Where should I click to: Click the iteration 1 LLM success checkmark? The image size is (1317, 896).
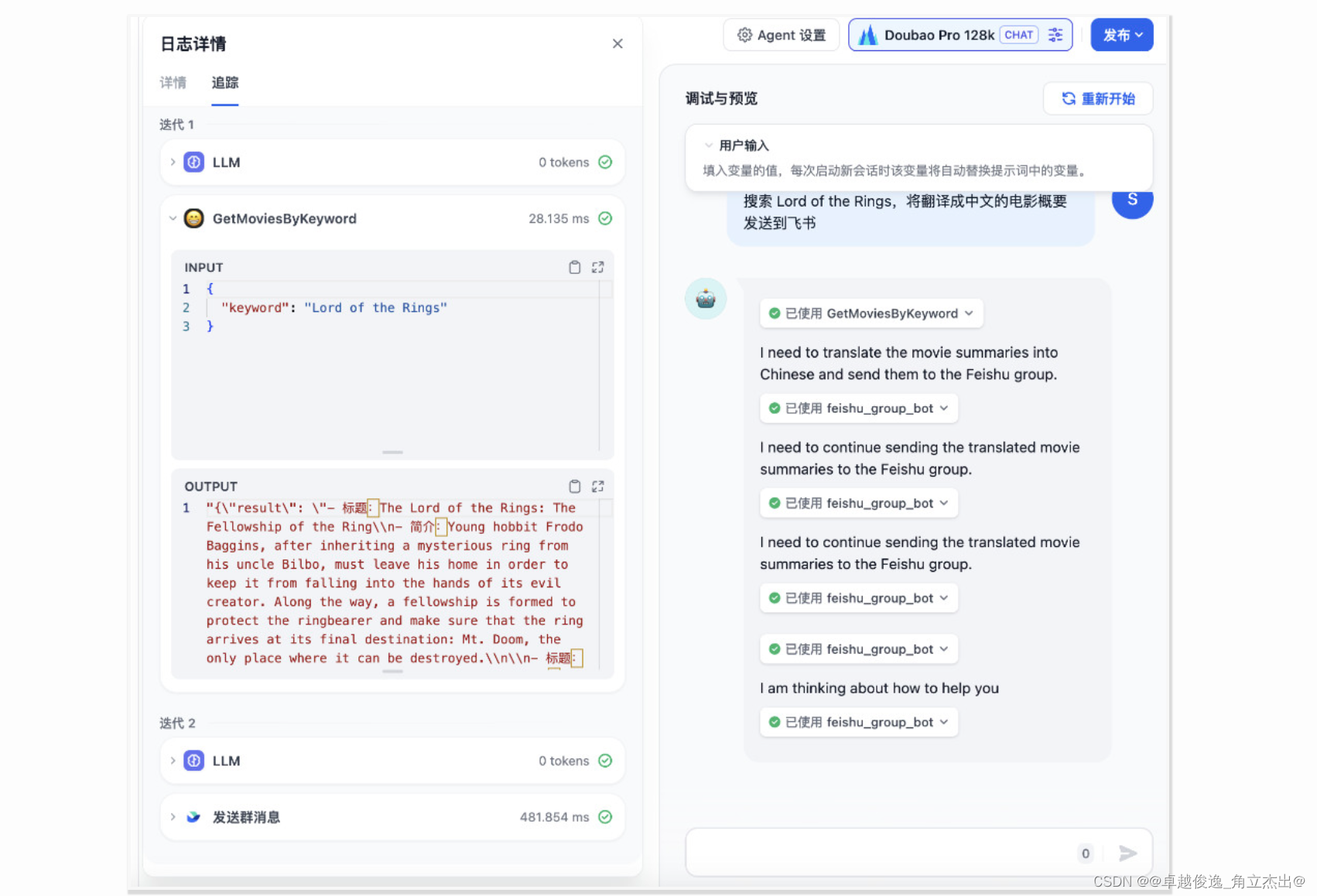[x=605, y=162]
